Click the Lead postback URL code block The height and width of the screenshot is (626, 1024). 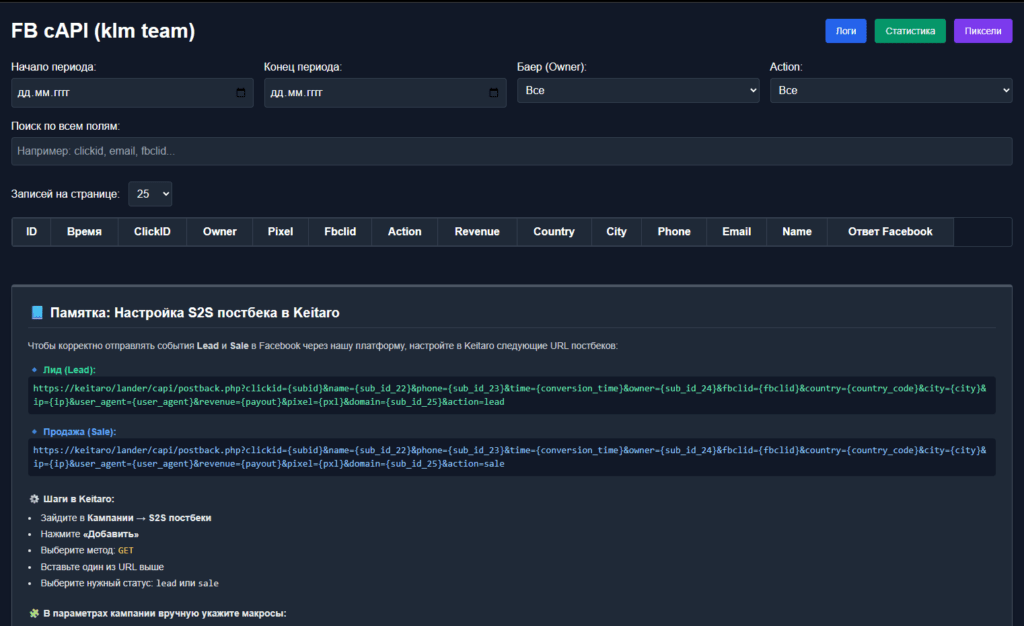click(511, 395)
